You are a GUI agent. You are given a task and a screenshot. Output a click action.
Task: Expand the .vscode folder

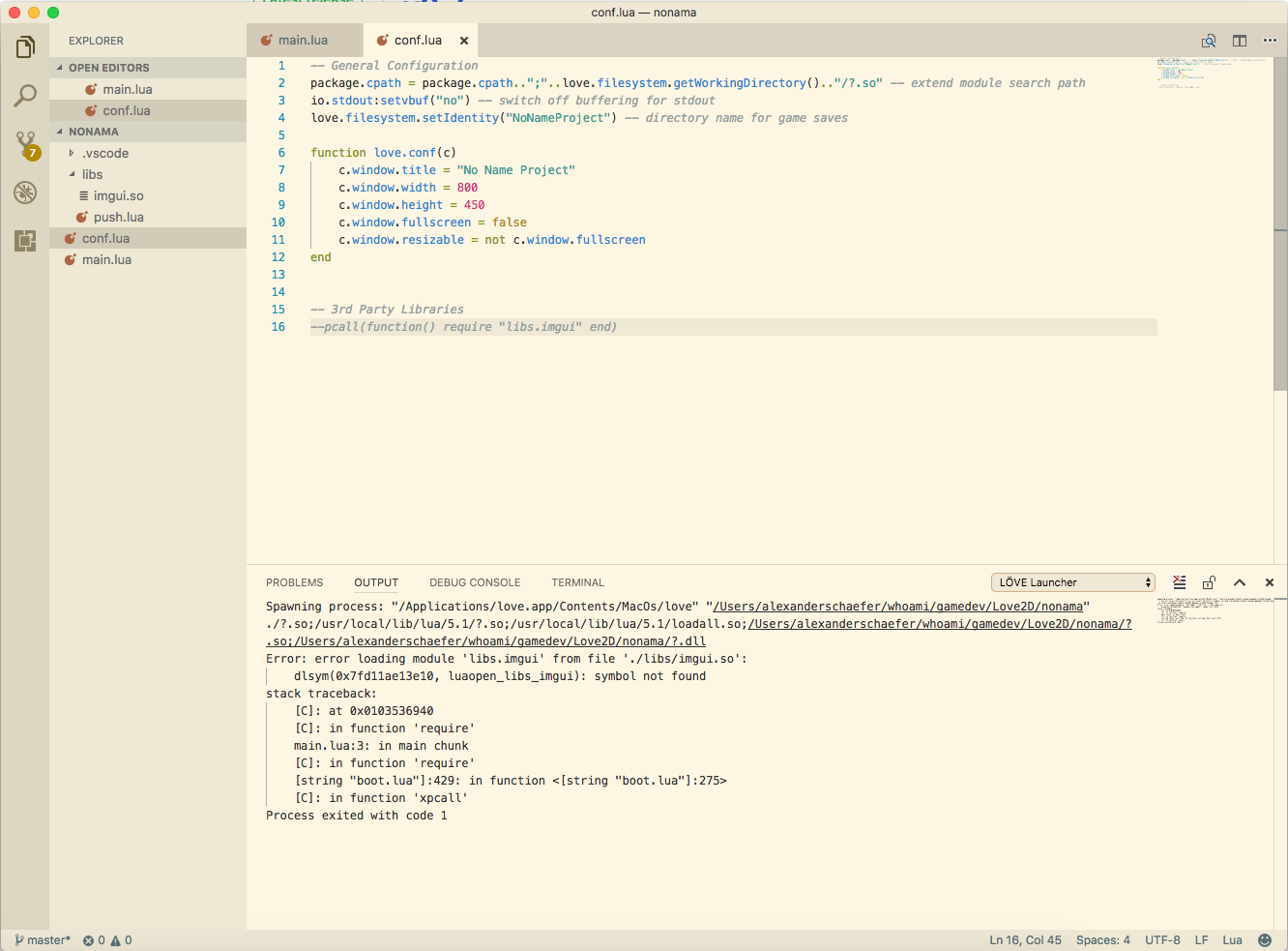[148, 153]
